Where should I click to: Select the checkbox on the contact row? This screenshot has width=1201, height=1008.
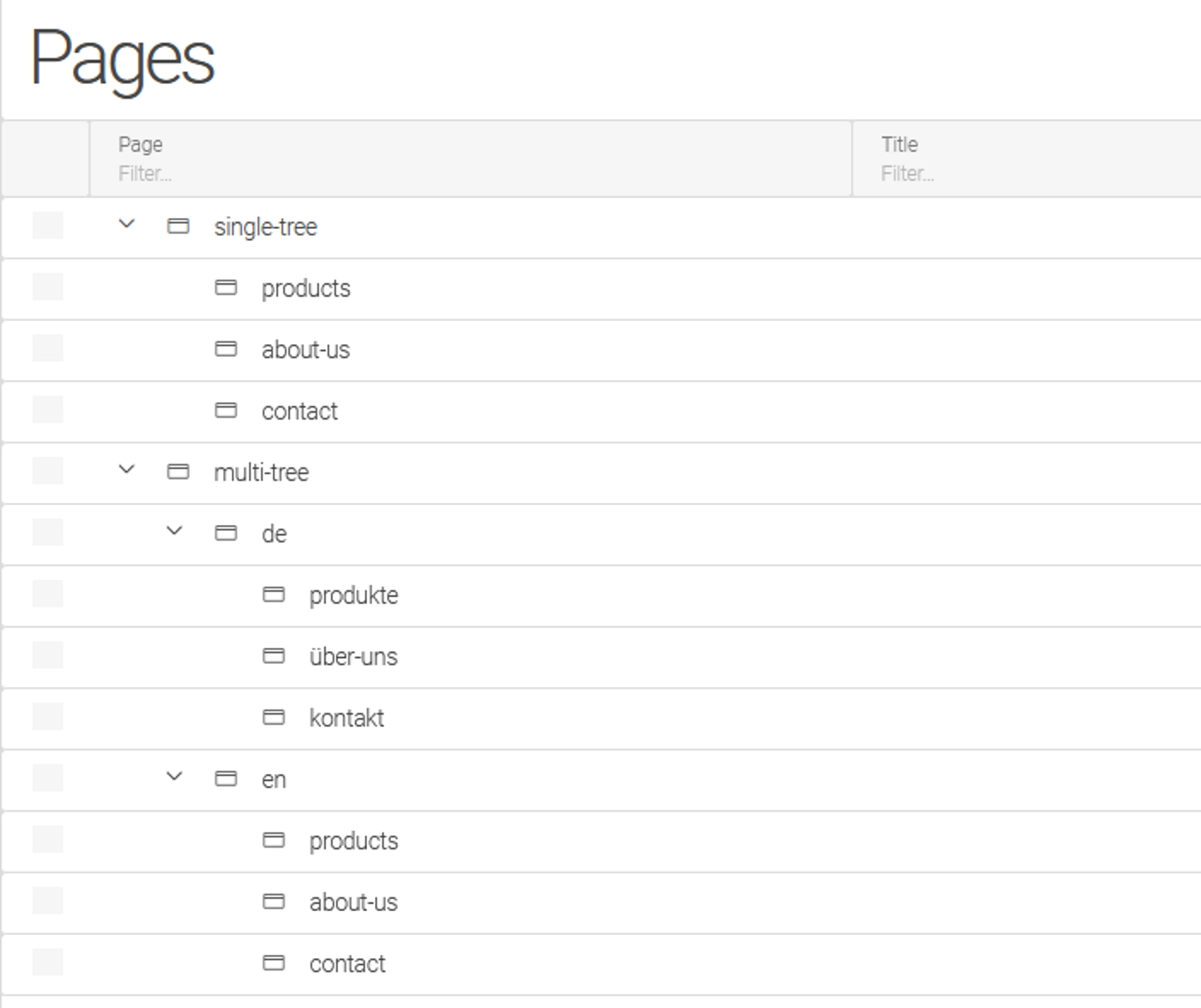47,411
